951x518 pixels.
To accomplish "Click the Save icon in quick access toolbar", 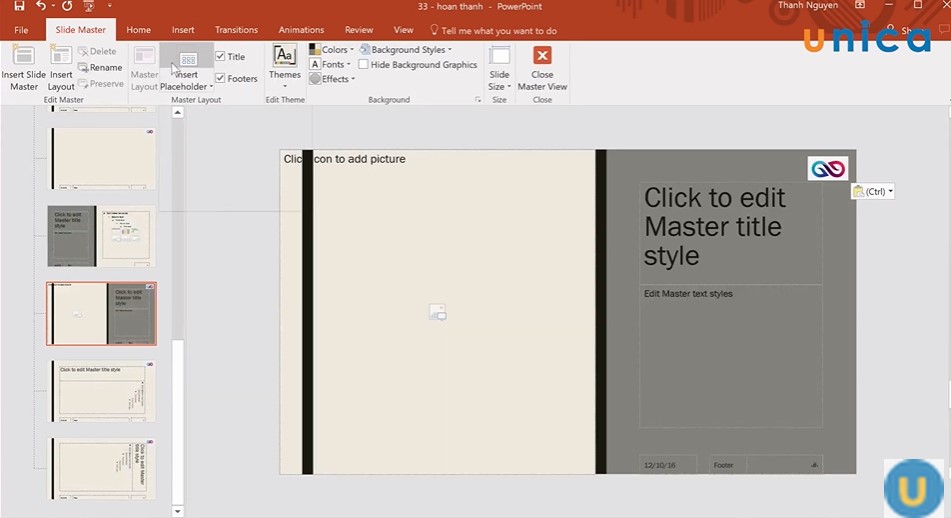I will [x=19, y=6].
